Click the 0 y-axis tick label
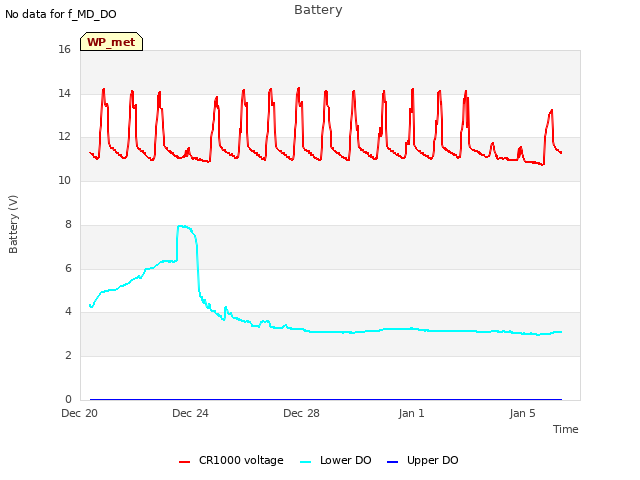Image resolution: width=640 pixels, height=480 pixels. pos(68,399)
